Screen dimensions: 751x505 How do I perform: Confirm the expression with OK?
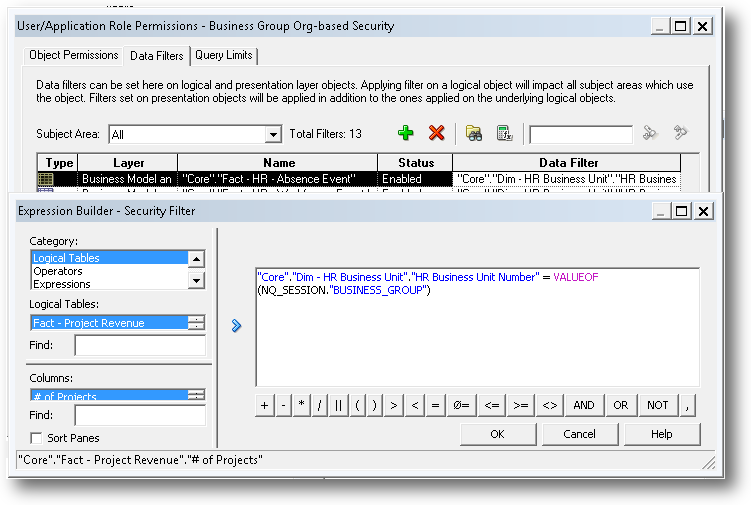pyautogui.click(x=498, y=434)
